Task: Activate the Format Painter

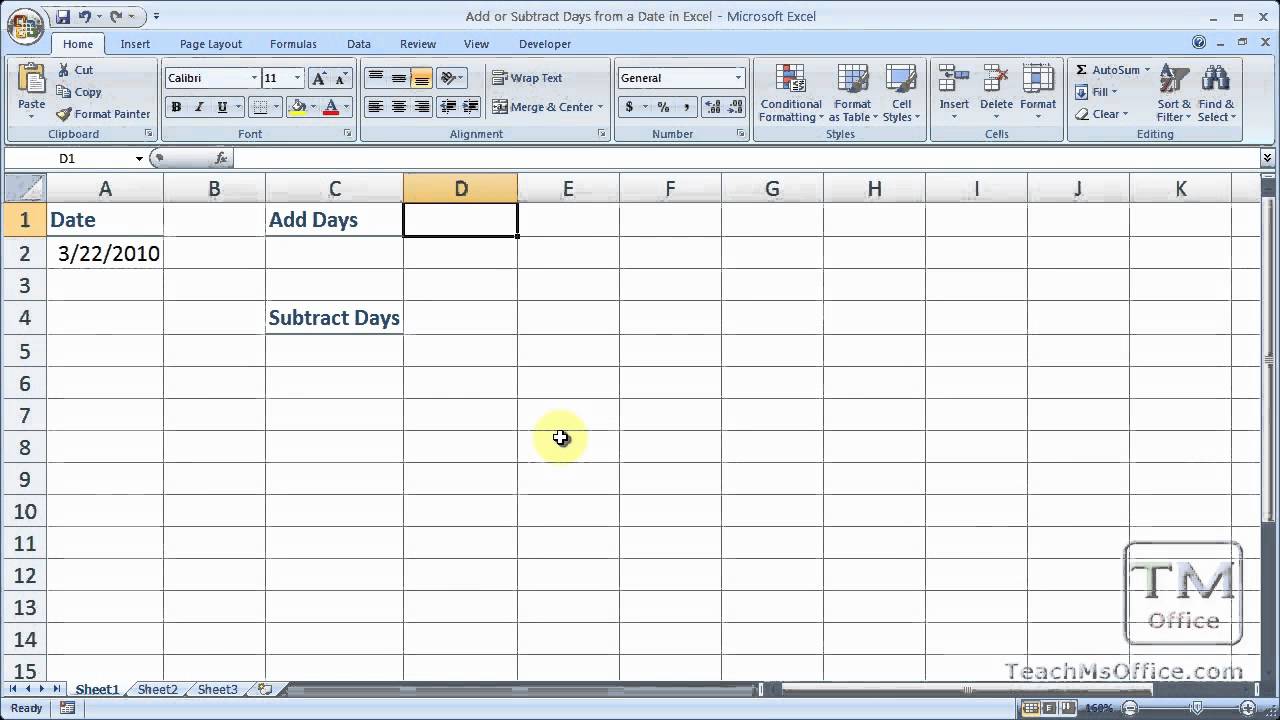Action: [x=103, y=114]
